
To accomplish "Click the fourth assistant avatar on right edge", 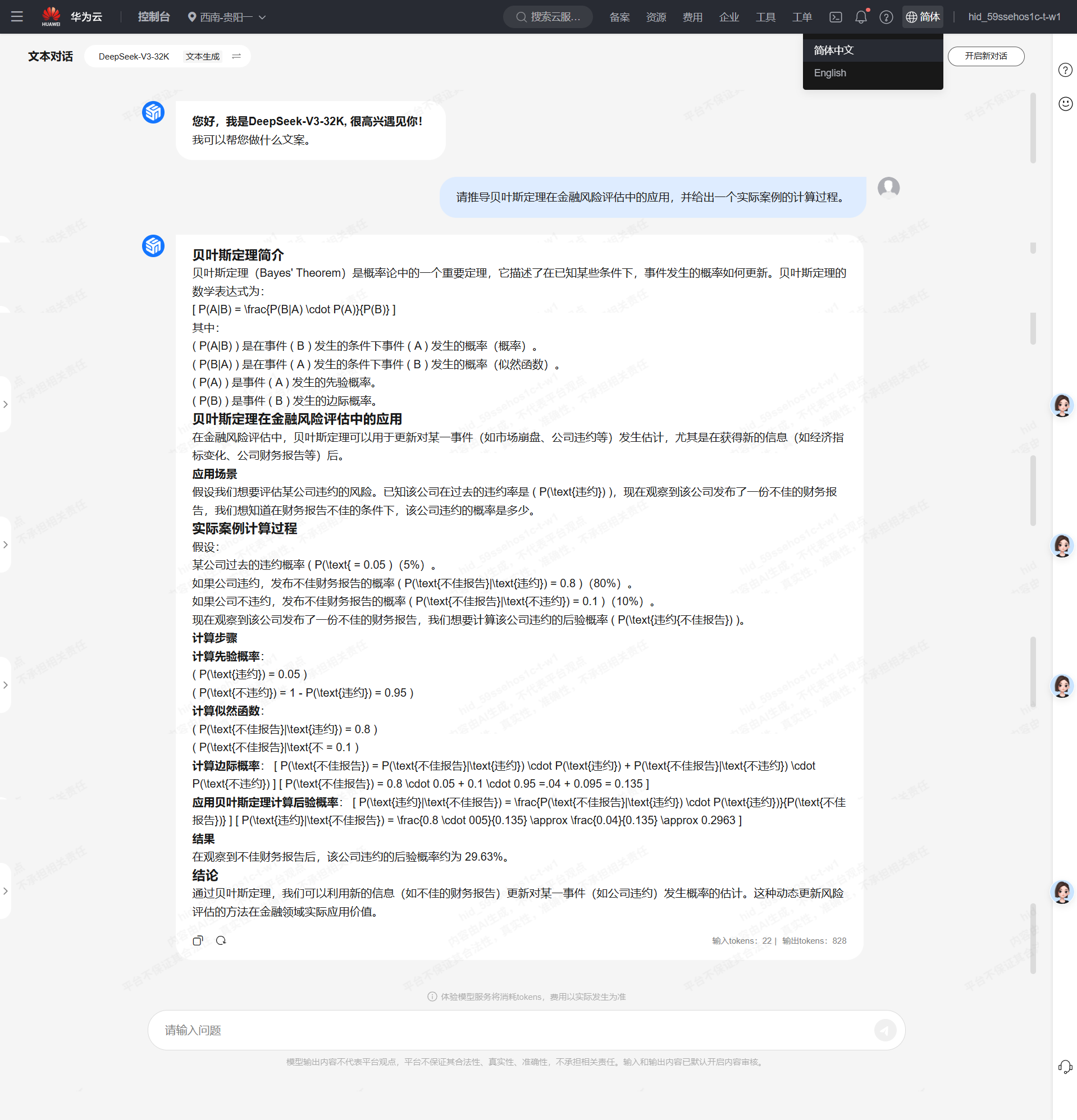I will 1063,892.
